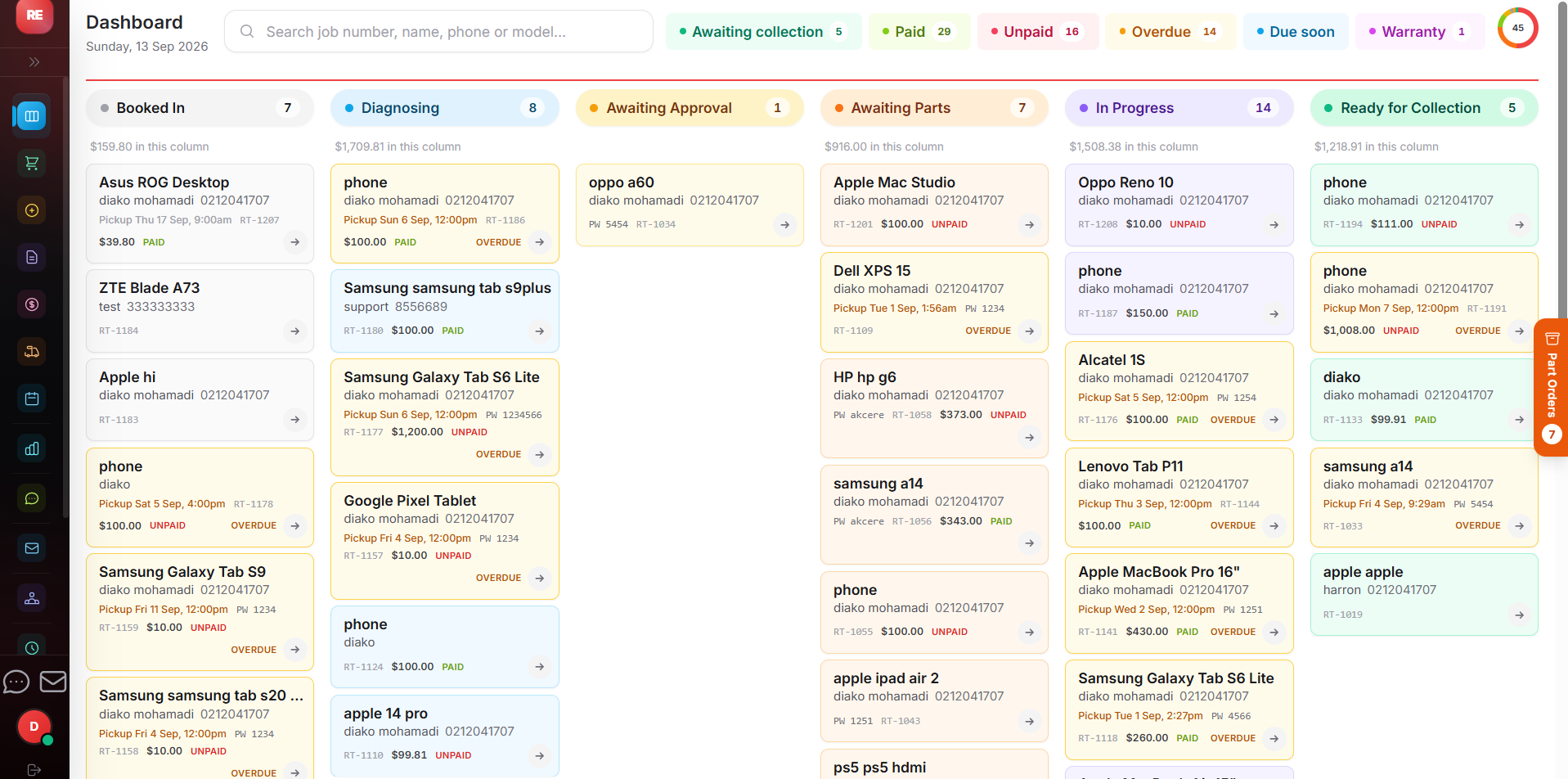Open arrow on oppo a60 card
Image resolution: width=1568 pixels, height=779 pixels.
[785, 225]
